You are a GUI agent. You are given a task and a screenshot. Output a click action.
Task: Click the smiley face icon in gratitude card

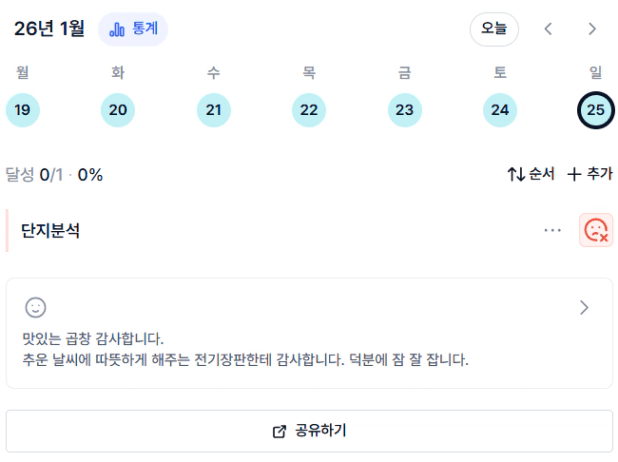[36, 308]
